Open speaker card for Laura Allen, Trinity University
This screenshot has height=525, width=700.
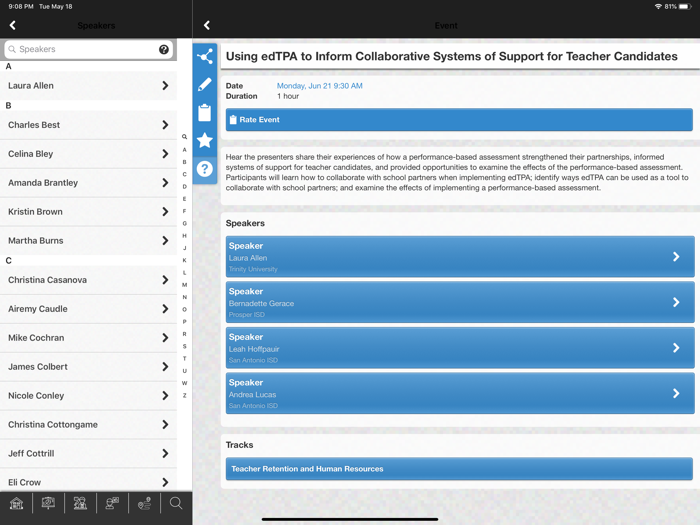(x=460, y=257)
